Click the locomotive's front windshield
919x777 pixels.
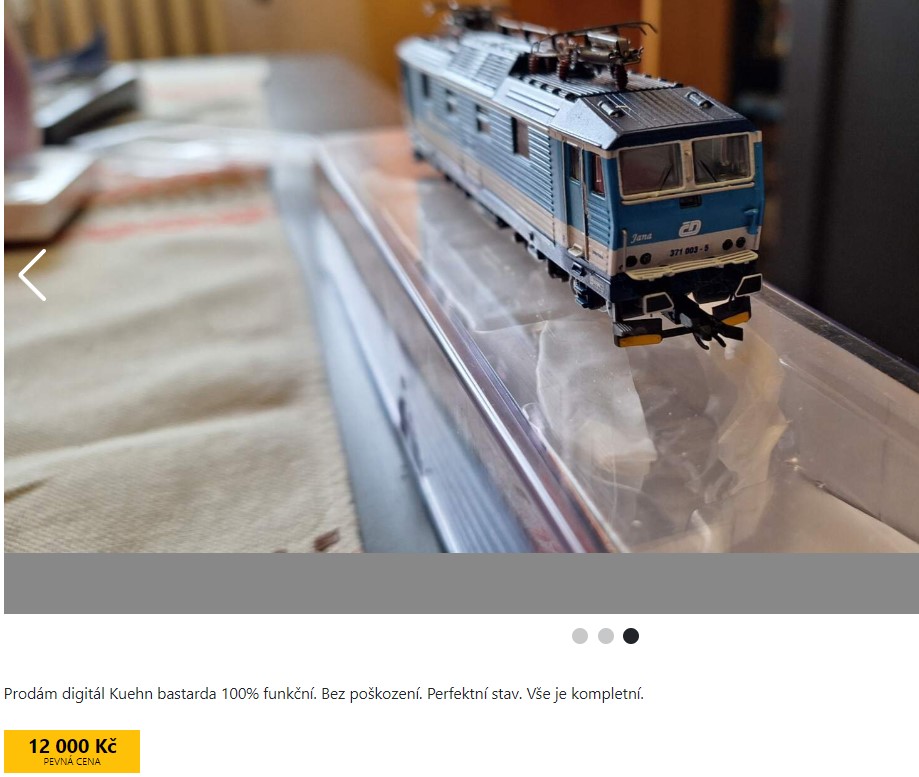[686, 164]
